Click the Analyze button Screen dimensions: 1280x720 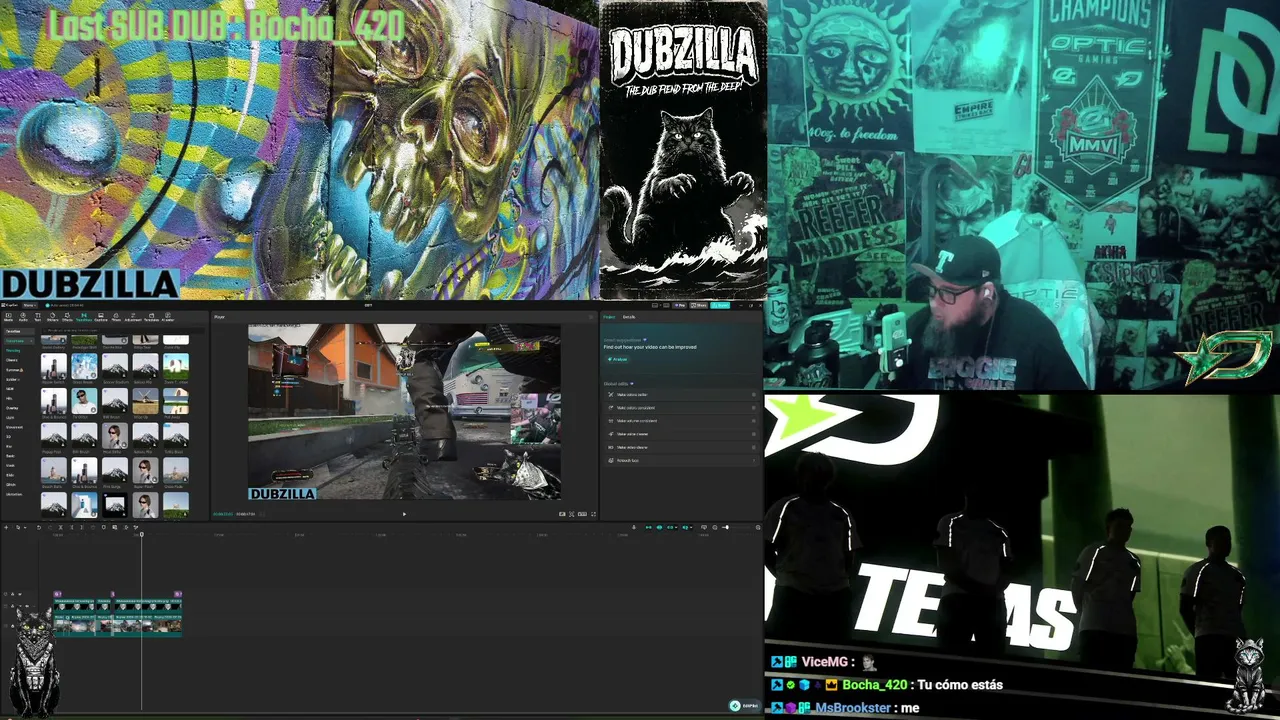(x=619, y=359)
